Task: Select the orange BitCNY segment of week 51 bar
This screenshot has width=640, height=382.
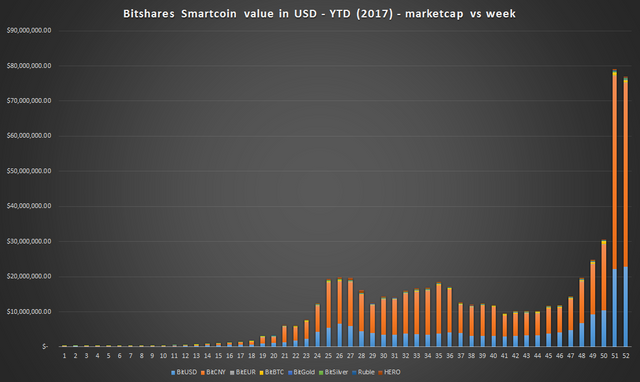Action: pos(615,172)
